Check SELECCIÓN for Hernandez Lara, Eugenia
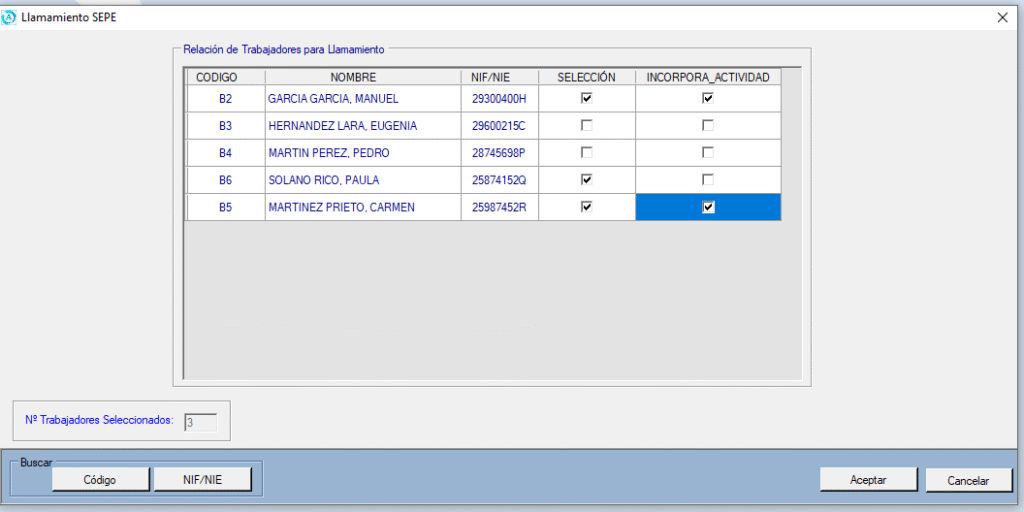Screen dimensions: 1024x512 (587, 125)
